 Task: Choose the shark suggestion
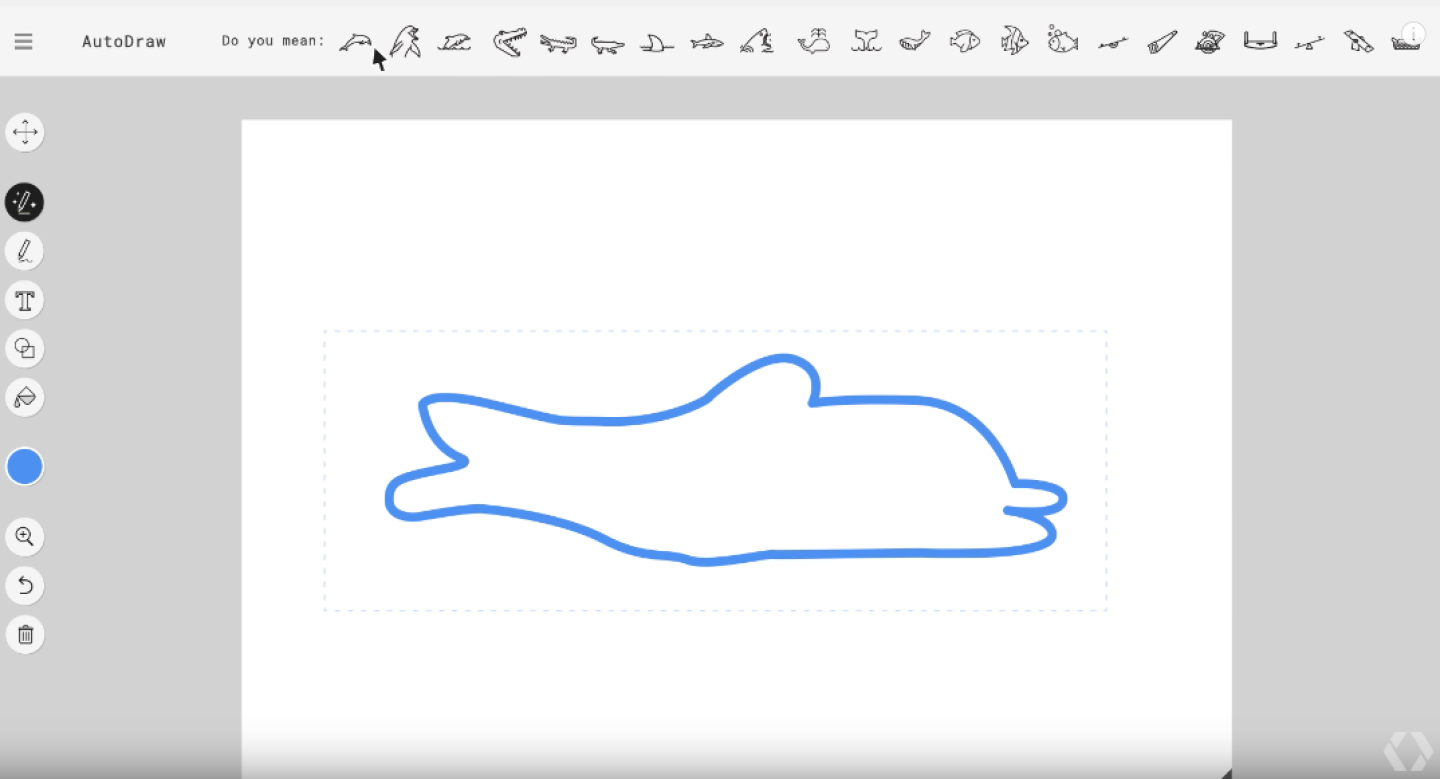(707, 41)
